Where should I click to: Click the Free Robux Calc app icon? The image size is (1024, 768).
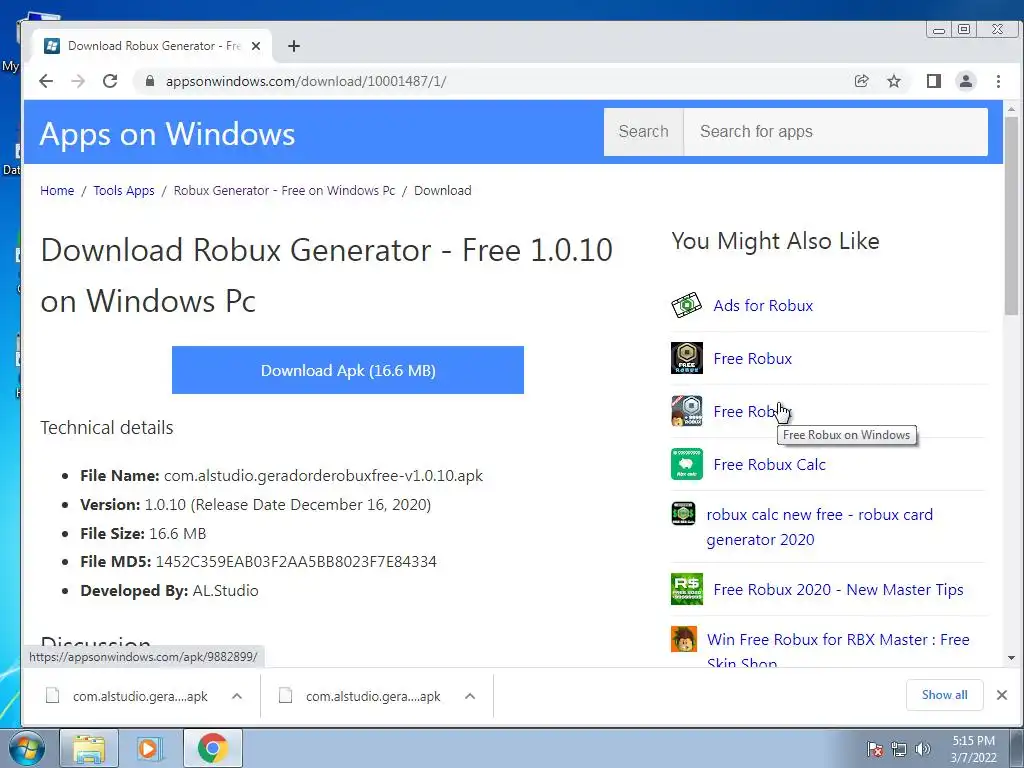(686, 464)
